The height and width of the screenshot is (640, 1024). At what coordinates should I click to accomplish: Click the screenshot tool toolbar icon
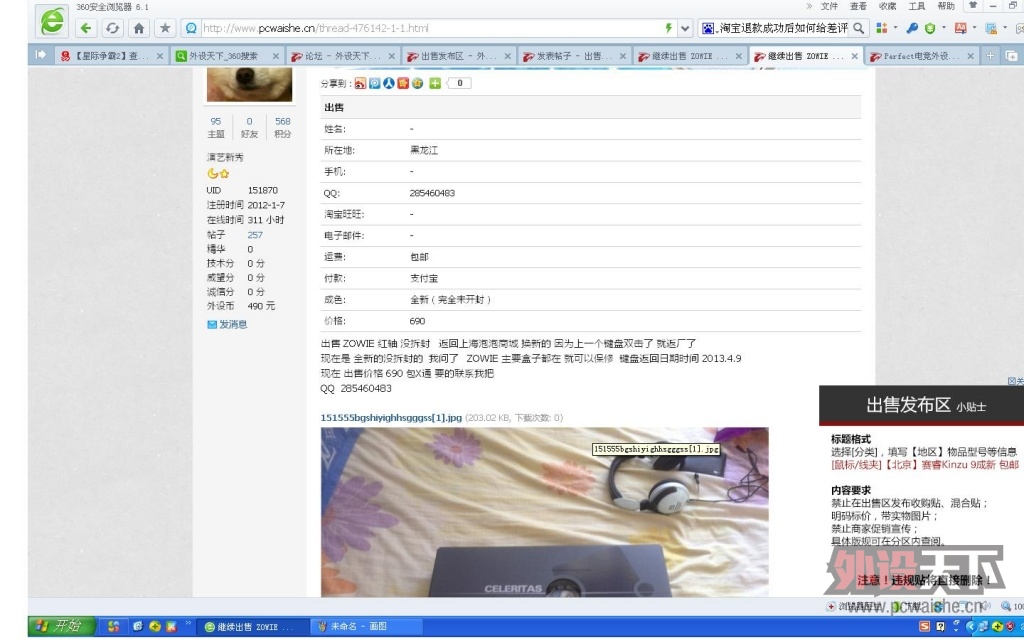(x=991, y=28)
